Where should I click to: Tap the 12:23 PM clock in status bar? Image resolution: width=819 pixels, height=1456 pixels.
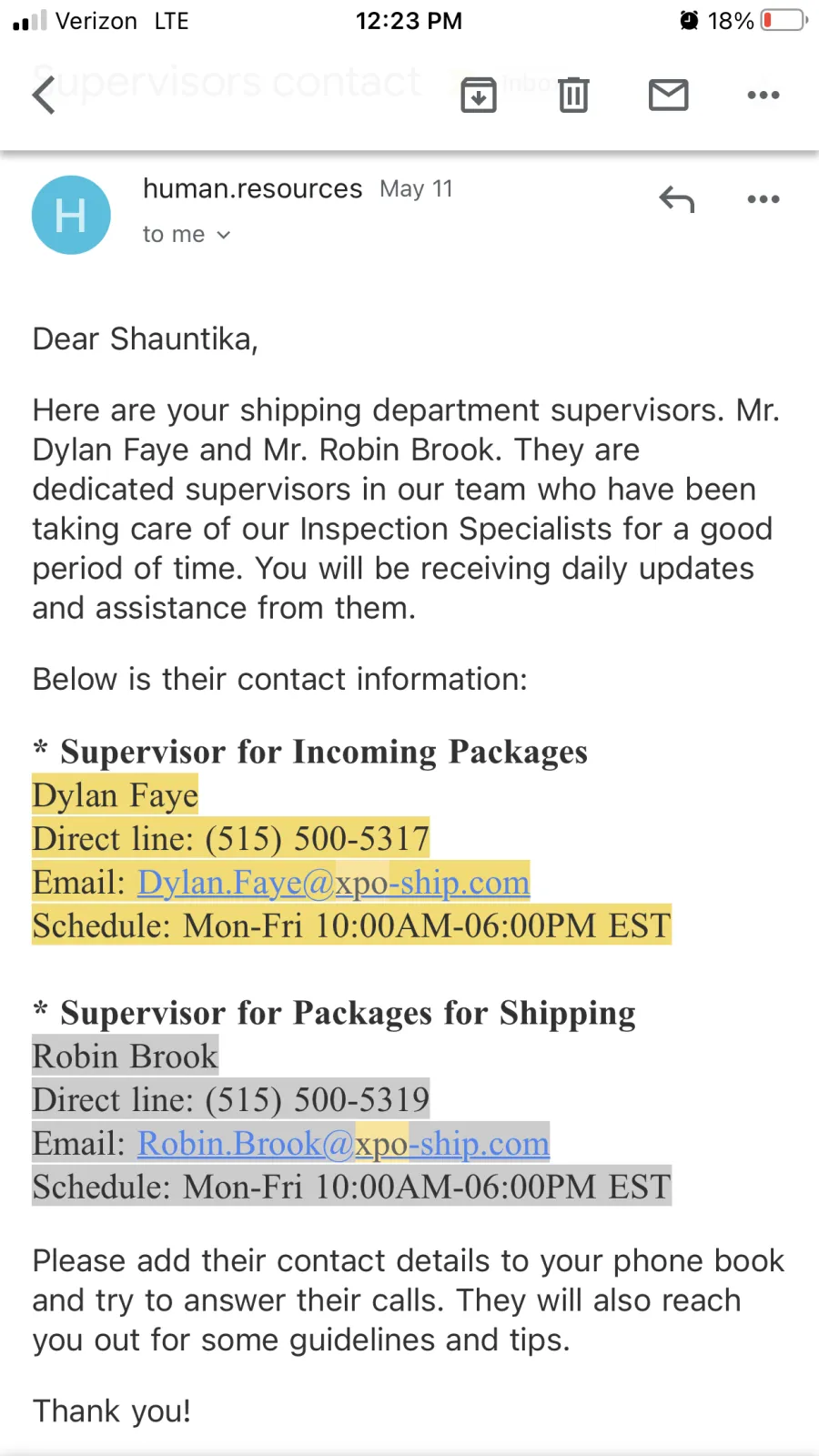coord(409,20)
